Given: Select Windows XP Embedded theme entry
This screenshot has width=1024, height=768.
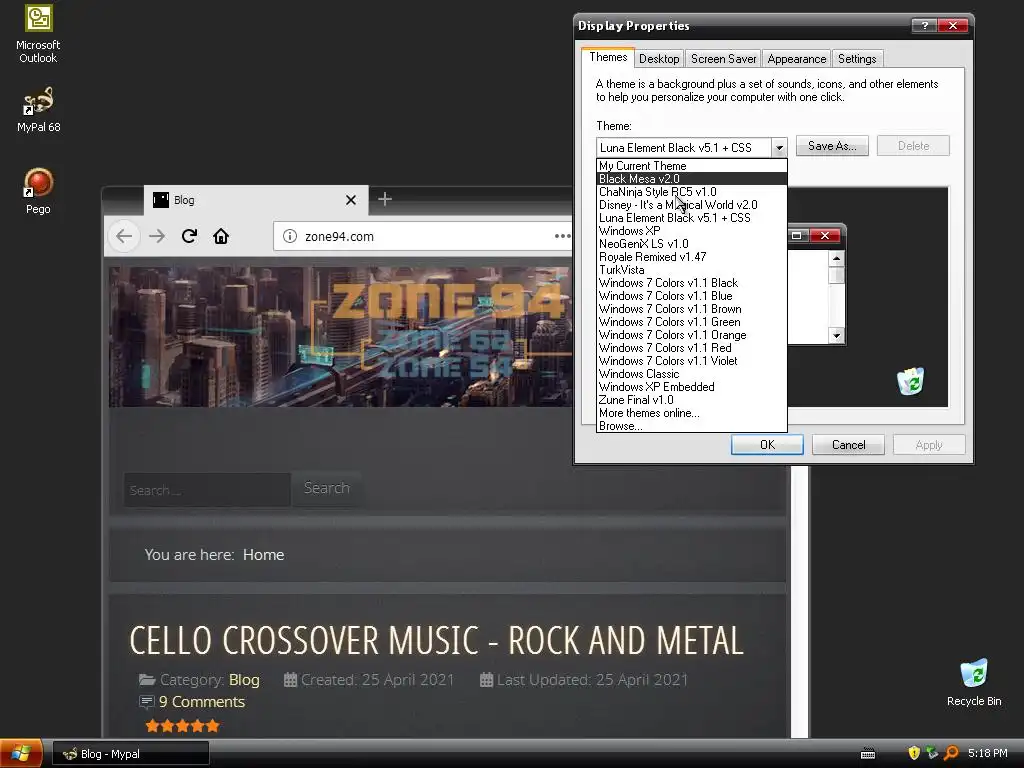Looking at the screenshot, I should pyautogui.click(x=692, y=387).
